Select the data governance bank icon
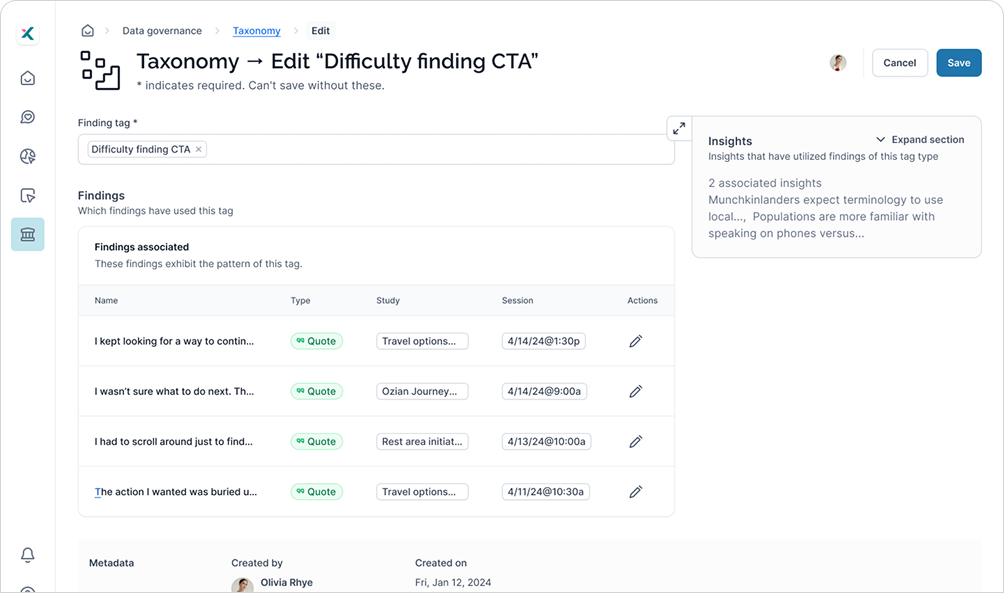The image size is (1004, 593). tap(28, 234)
